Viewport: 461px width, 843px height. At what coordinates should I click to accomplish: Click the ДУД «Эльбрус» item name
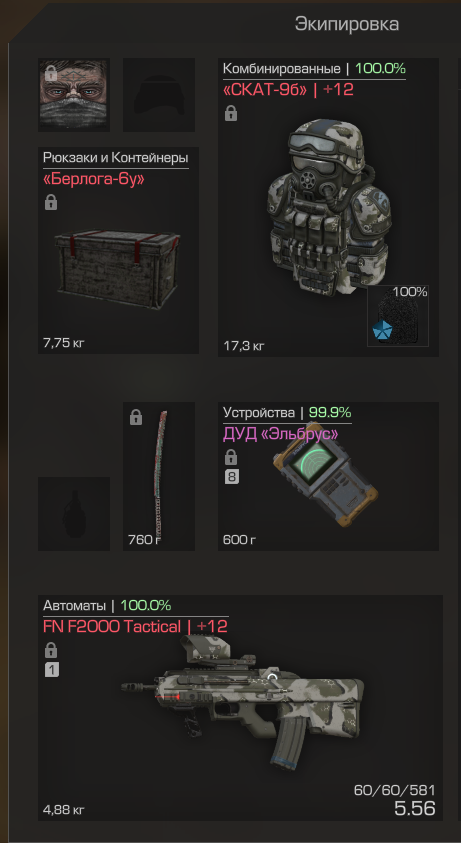(x=280, y=433)
